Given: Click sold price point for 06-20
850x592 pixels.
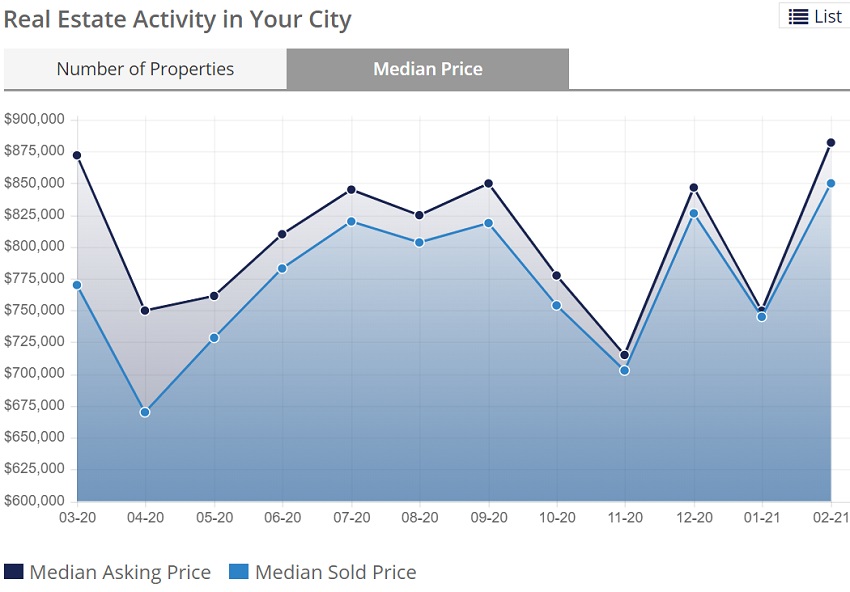Looking at the screenshot, I should (283, 268).
